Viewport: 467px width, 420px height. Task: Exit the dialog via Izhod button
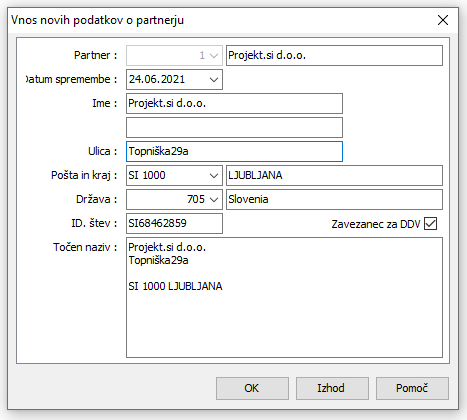(332, 388)
